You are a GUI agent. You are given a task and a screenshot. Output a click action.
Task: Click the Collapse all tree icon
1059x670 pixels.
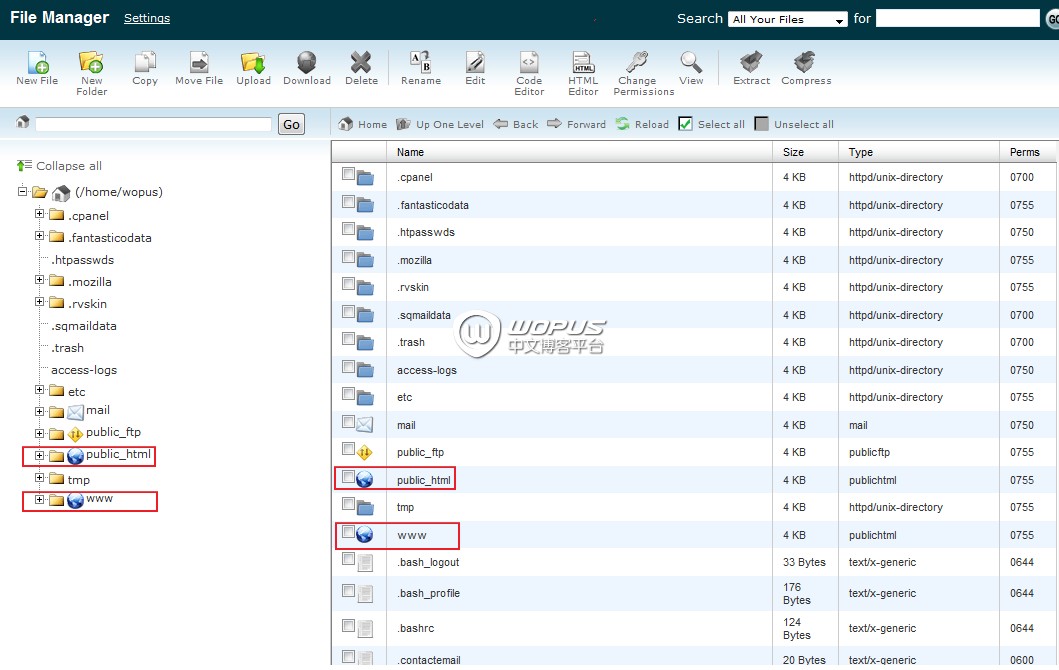(x=24, y=165)
